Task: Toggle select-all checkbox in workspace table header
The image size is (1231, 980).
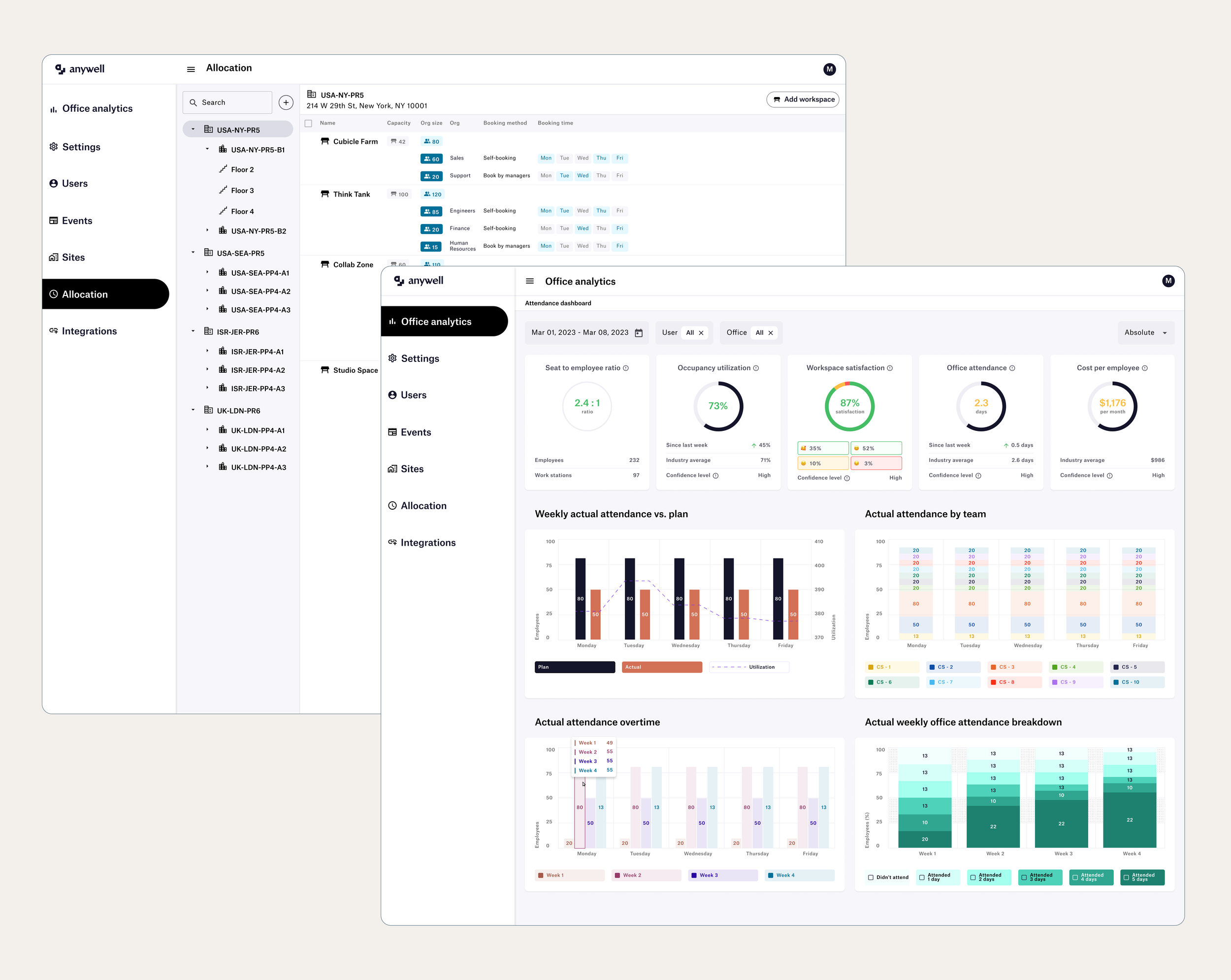Action: tap(308, 123)
